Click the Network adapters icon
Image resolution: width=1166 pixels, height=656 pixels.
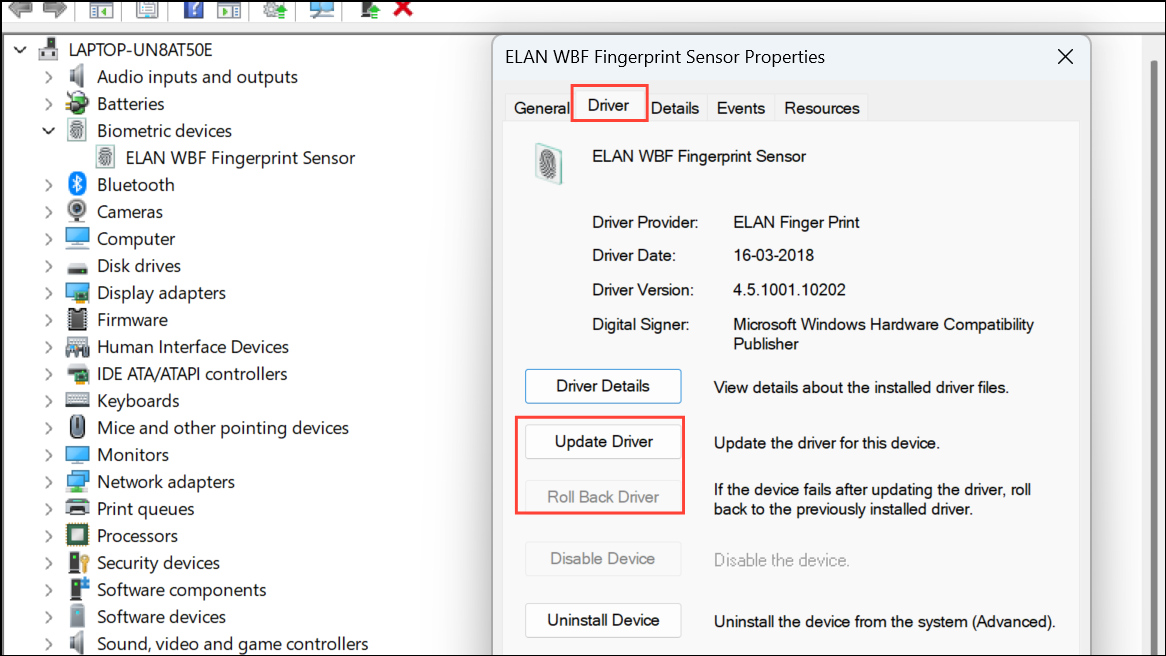coord(77,481)
